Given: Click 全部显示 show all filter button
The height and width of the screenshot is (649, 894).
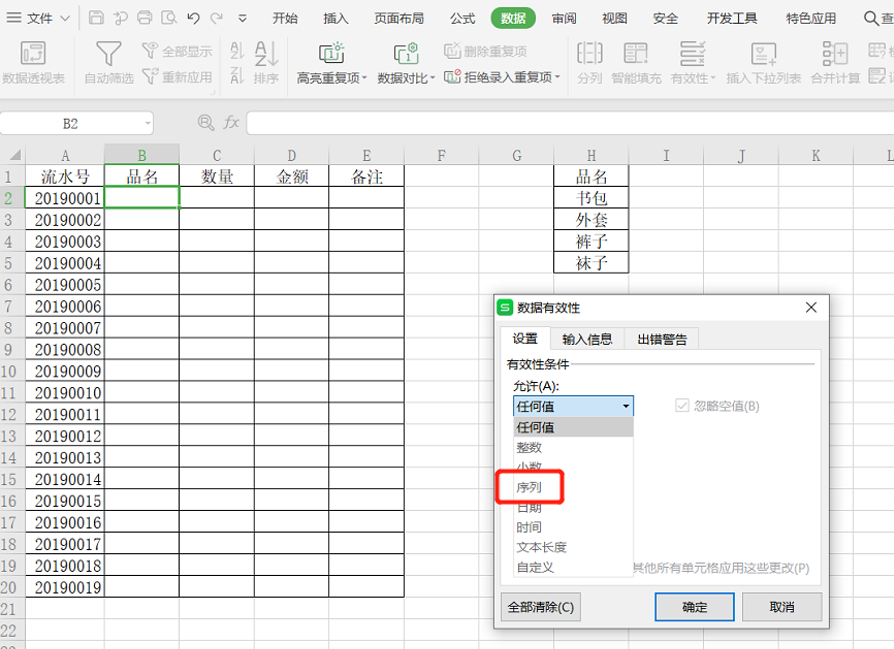Looking at the screenshot, I should pos(177,51).
